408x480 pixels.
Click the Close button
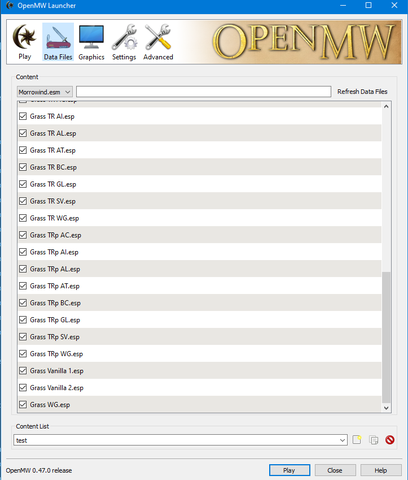point(335,470)
